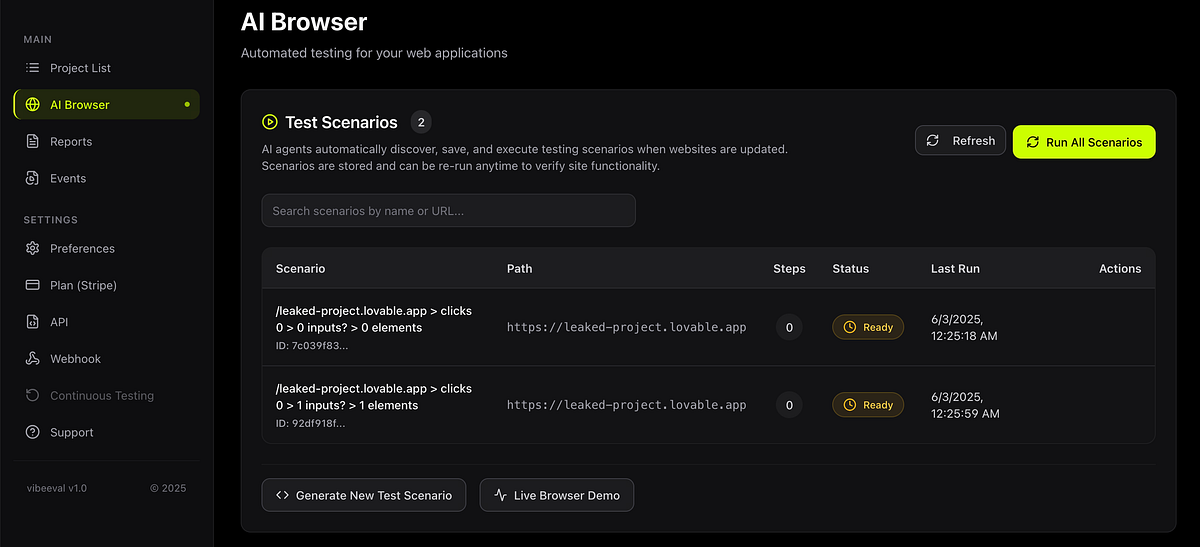1200x547 pixels.
Task: Open Webhook settings
Action: 106,359
